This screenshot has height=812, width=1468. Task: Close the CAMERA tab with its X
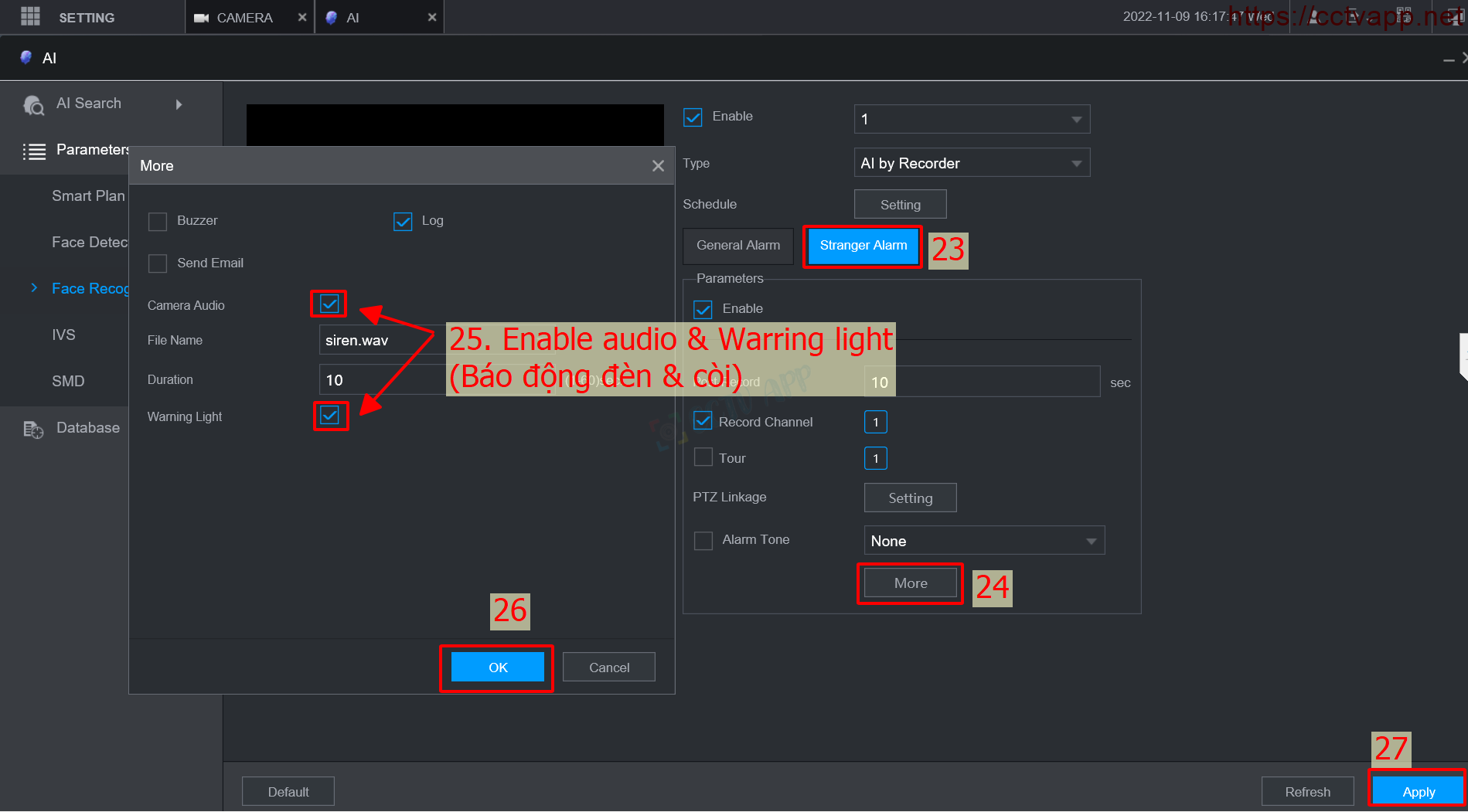click(x=302, y=17)
